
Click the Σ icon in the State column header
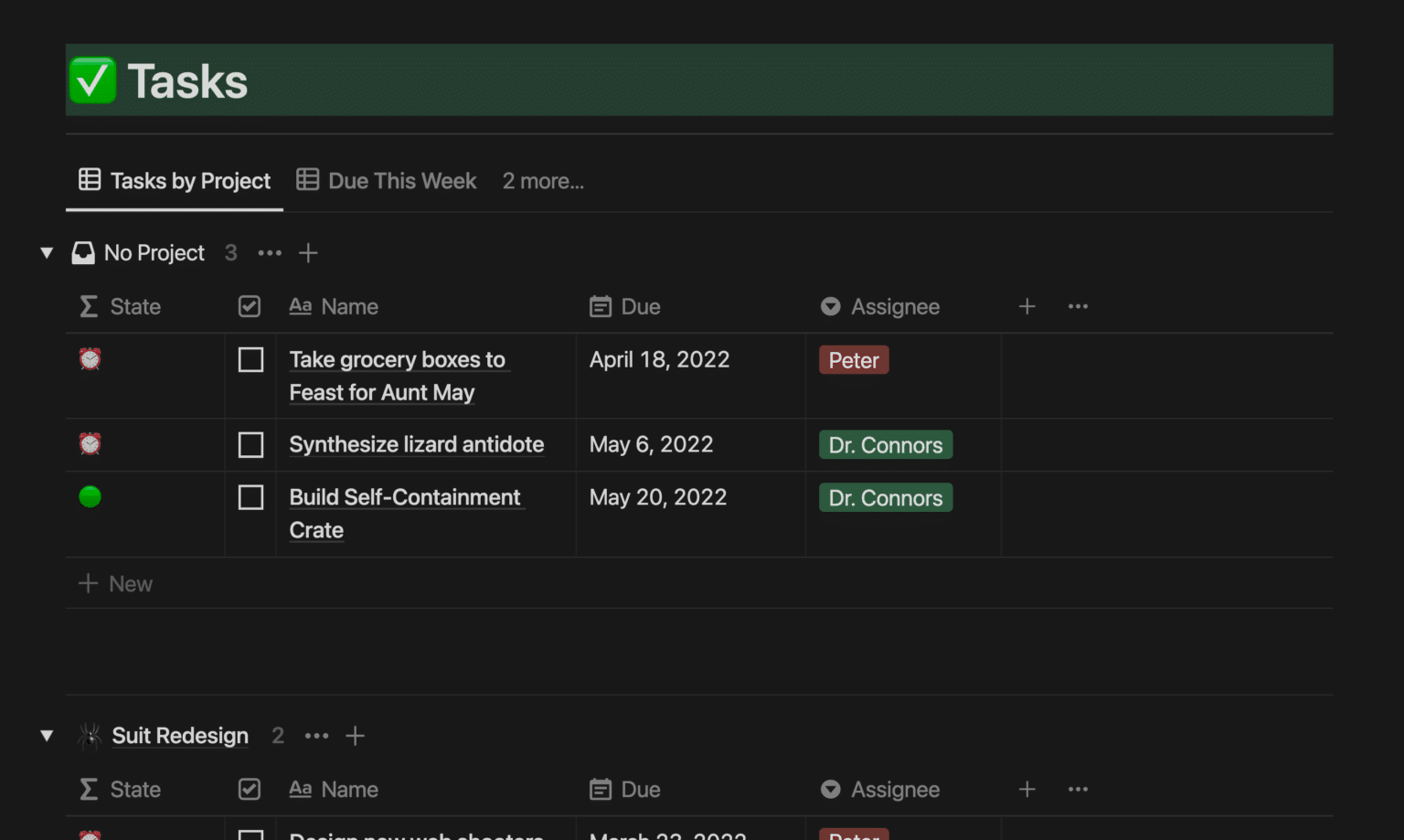(88, 307)
